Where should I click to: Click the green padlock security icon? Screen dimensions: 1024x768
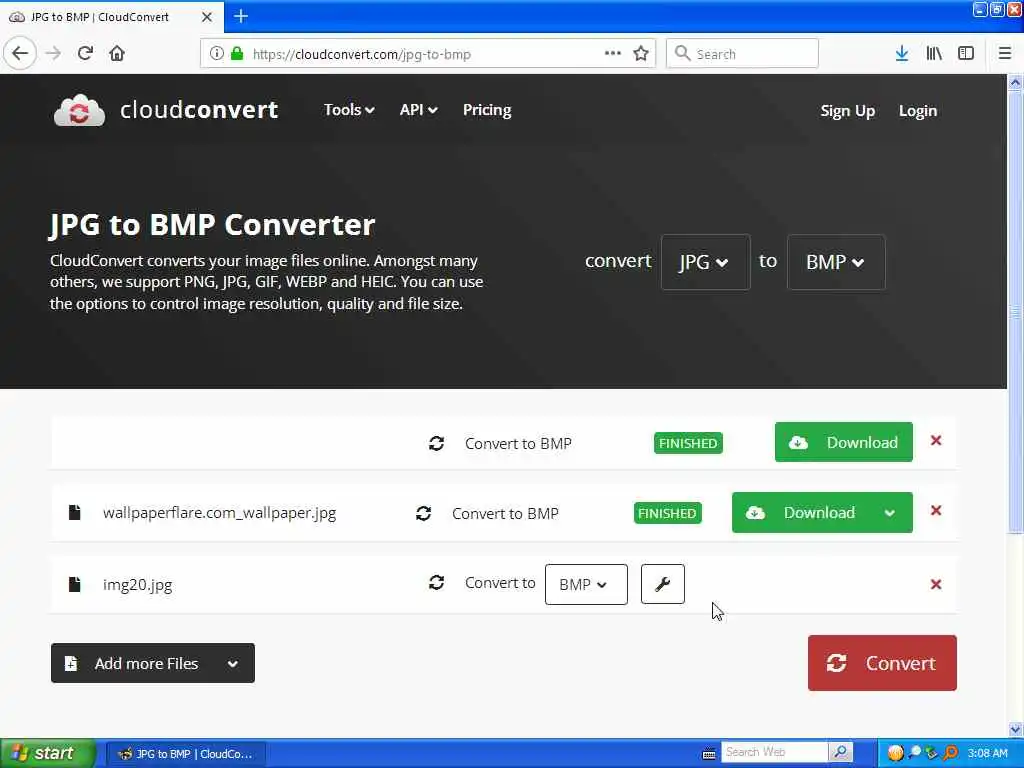pos(237,54)
